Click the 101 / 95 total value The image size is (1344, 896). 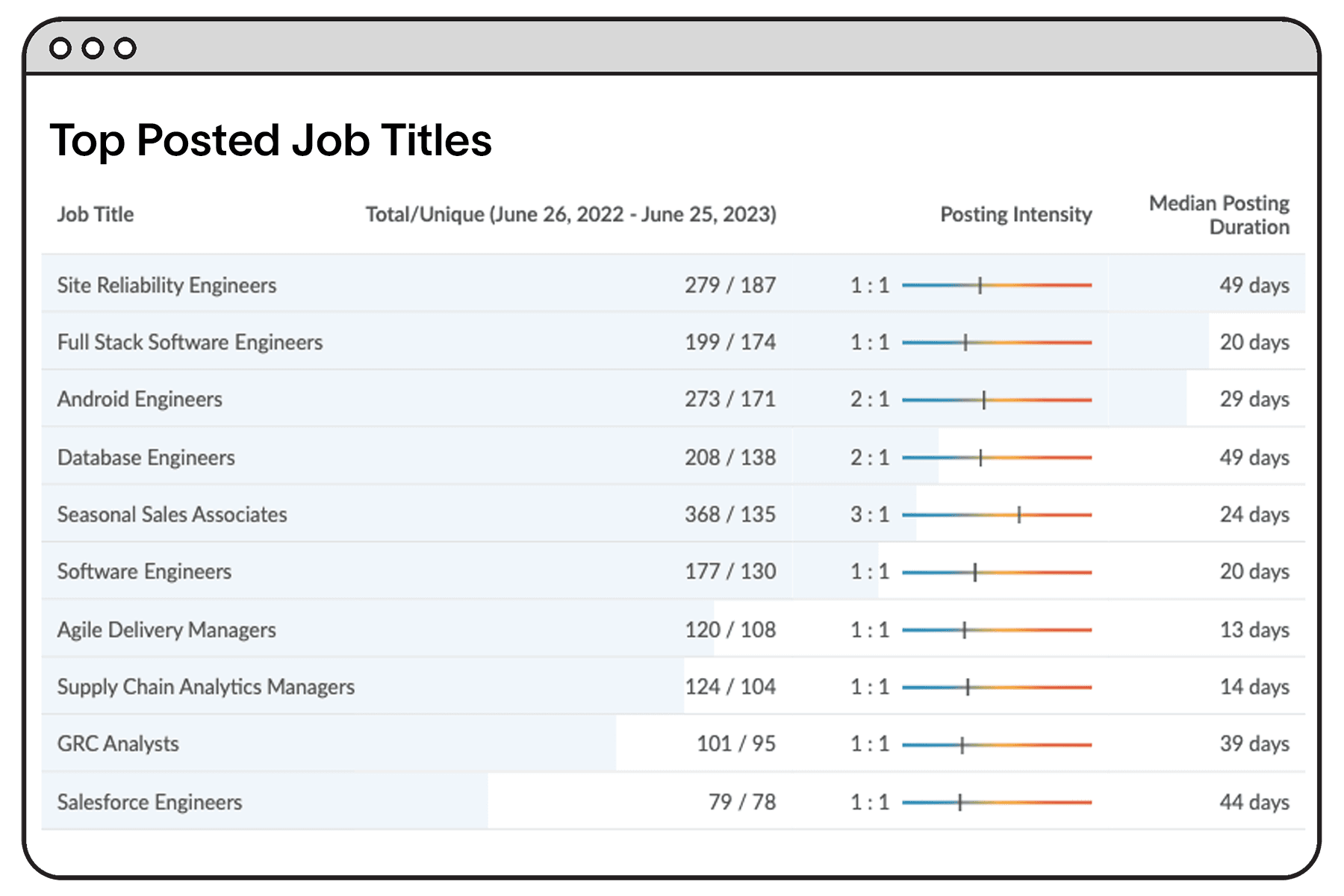click(x=736, y=744)
